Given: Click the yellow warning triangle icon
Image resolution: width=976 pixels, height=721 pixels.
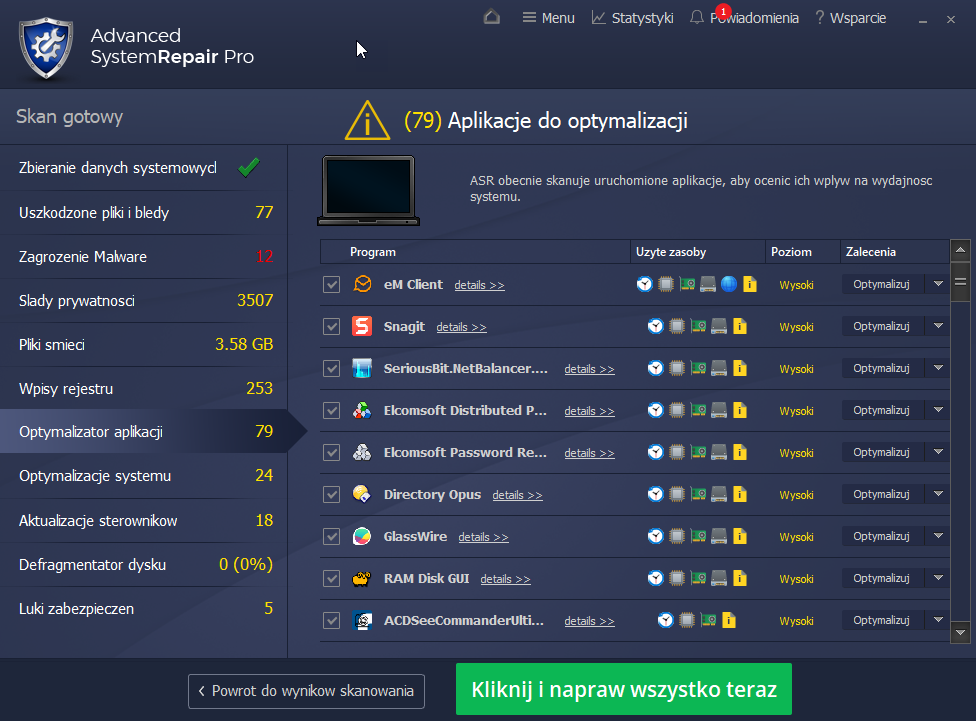Looking at the screenshot, I should [367, 120].
